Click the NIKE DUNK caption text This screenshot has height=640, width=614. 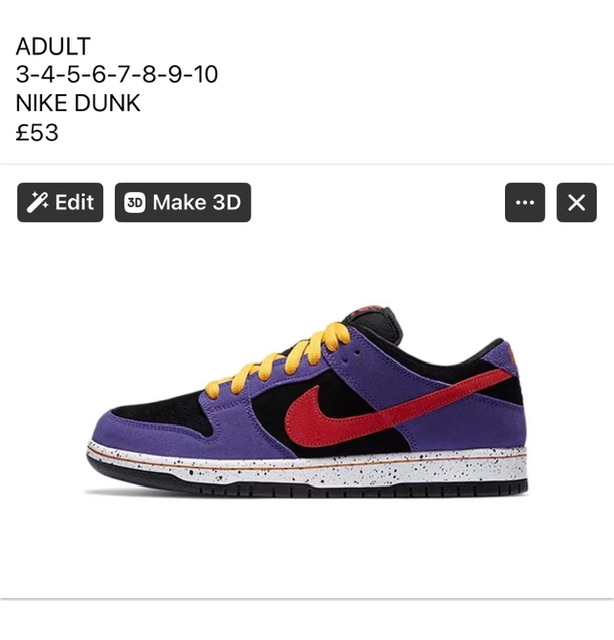click(x=78, y=103)
